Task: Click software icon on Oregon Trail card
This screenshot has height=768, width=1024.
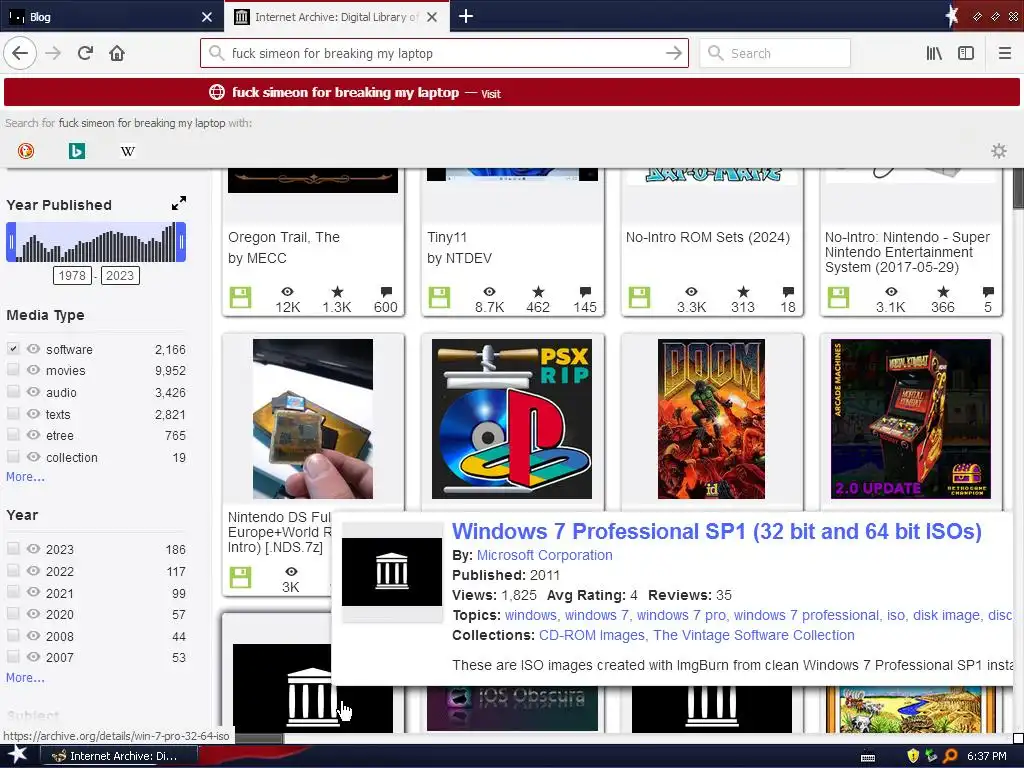Action: (x=240, y=298)
